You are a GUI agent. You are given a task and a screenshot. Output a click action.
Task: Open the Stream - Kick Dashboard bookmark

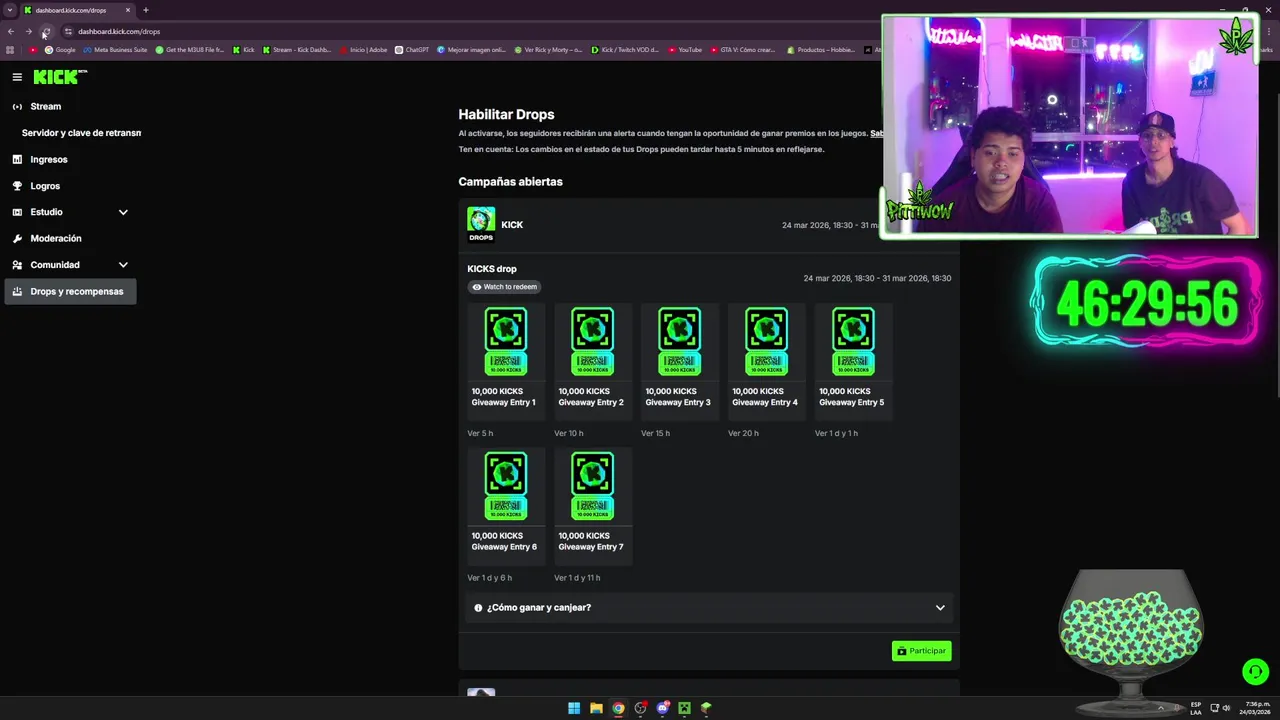pos(297,50)
